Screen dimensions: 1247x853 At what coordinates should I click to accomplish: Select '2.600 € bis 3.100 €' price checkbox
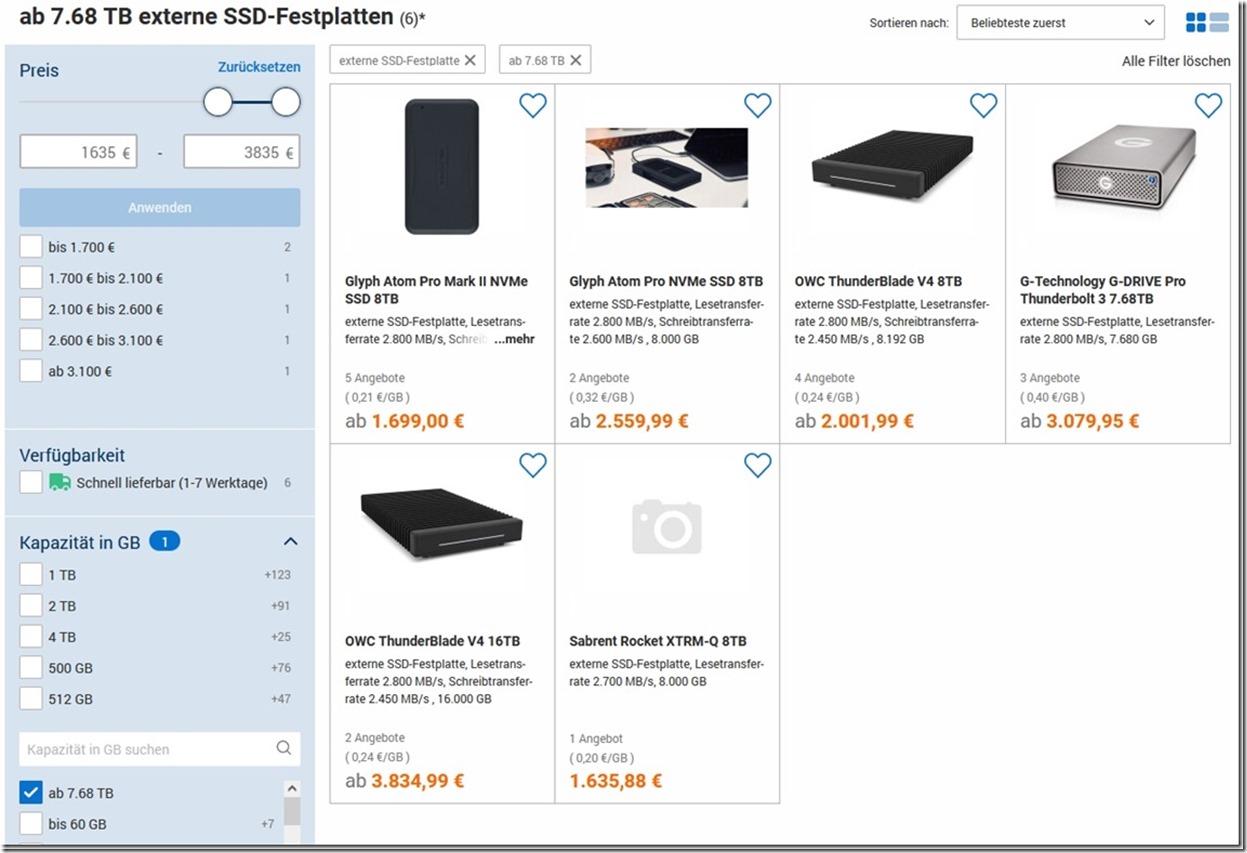click(31, 340)
